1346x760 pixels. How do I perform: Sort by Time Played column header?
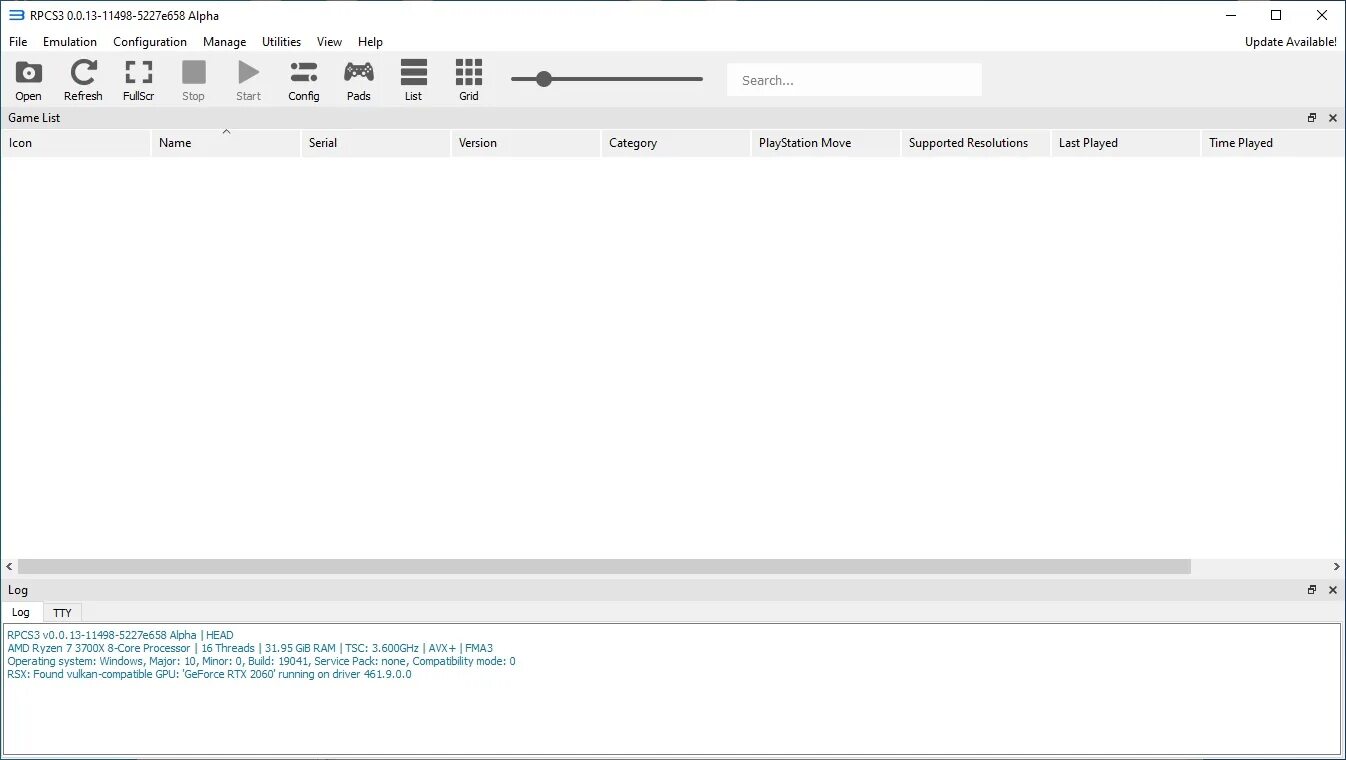point(1272,143)
